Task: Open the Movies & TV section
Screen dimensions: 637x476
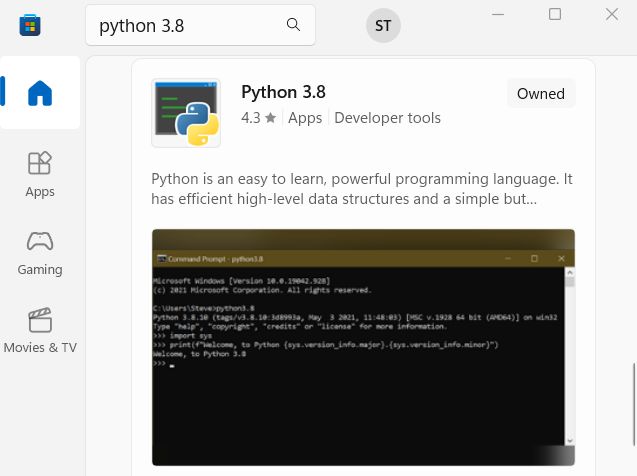Action: 40,330
